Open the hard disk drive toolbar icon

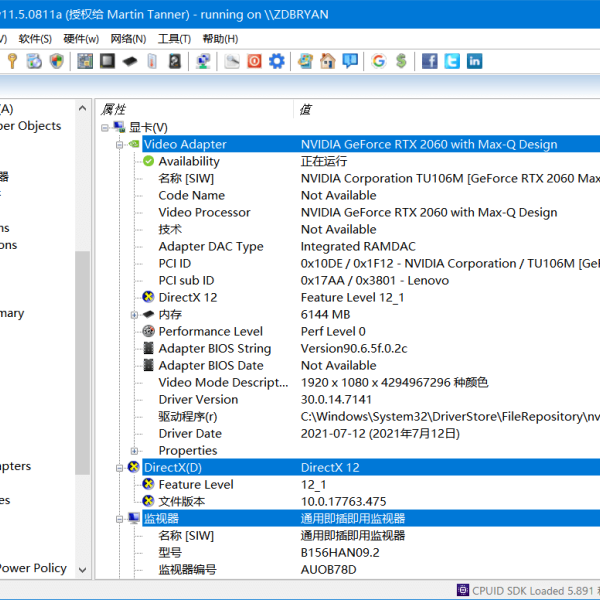click(x=175, y=61)
